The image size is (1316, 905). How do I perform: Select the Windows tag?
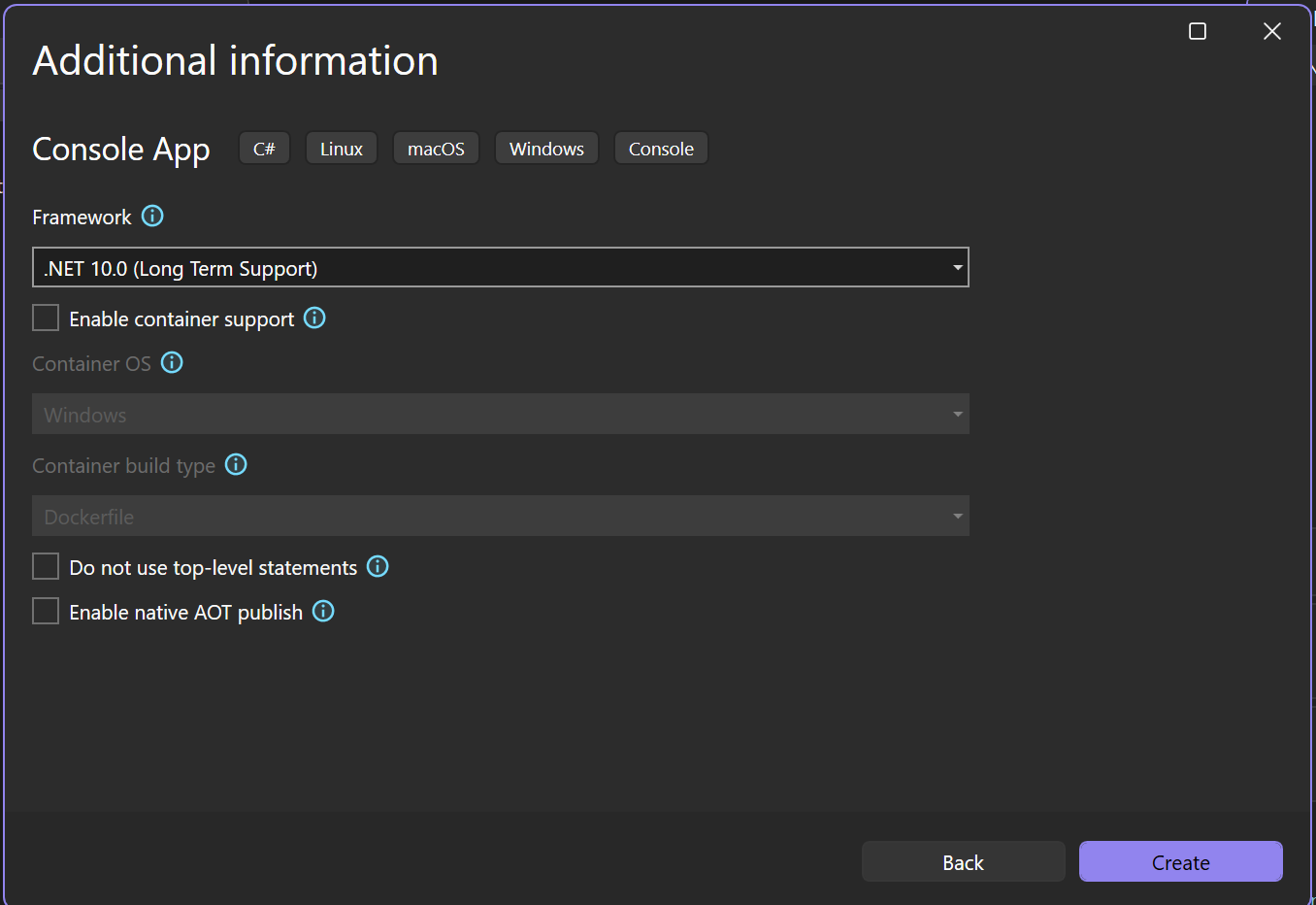[546, 148]
